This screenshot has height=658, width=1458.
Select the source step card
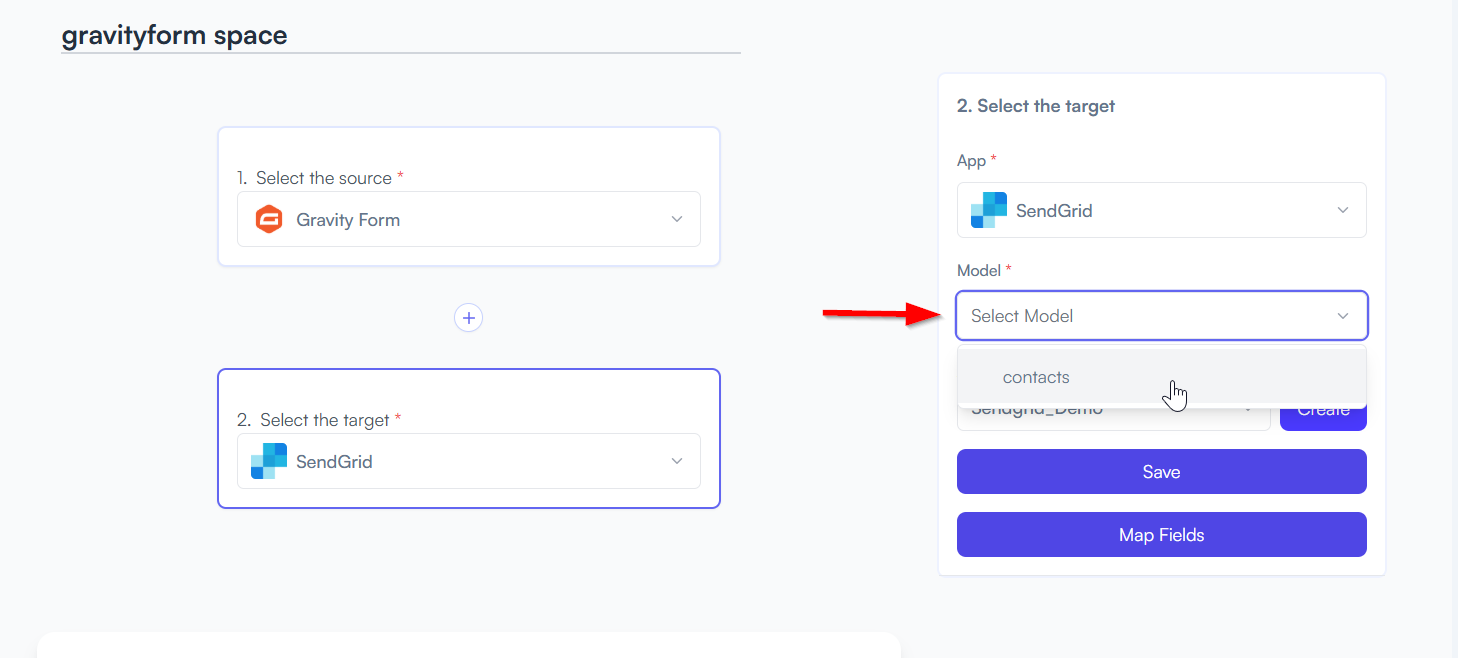[469, 196]
